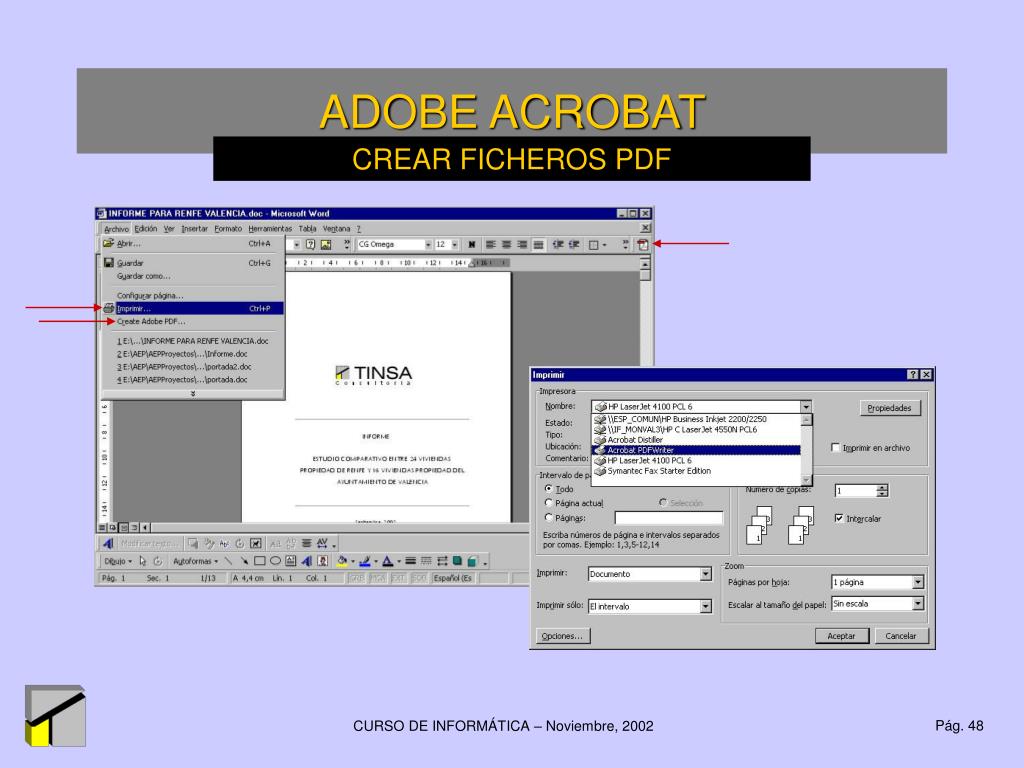This screenshot has height=768, width=1024.
Task: Toggle bold formatting in Word toolbar
Action: [x=472, y=244]
